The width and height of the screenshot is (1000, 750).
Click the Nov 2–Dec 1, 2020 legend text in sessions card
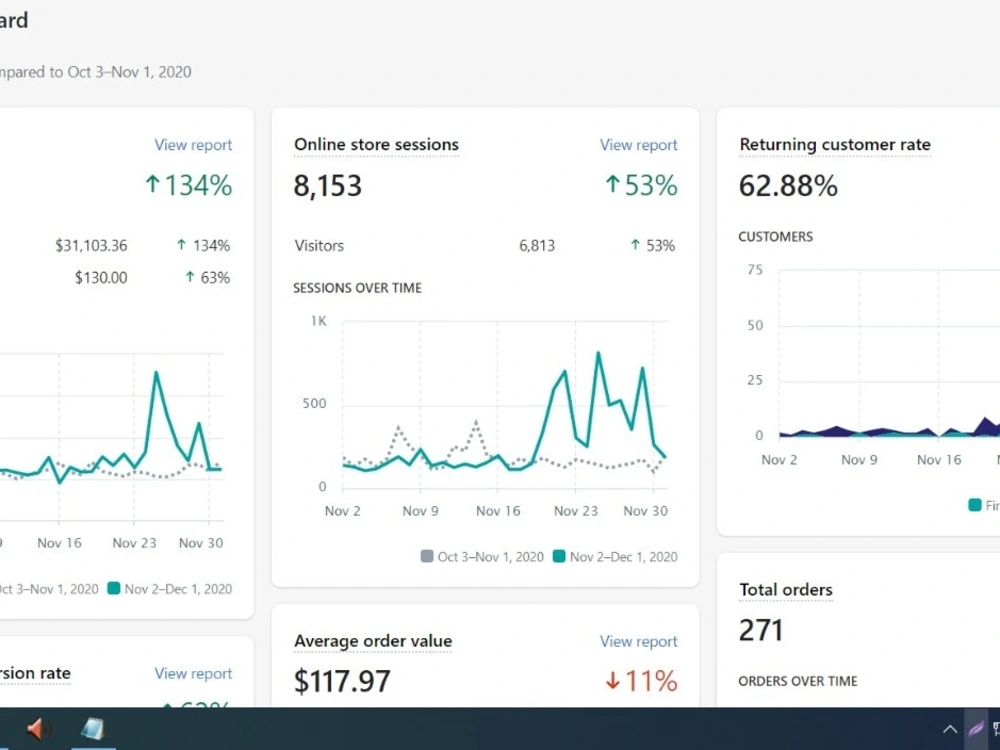(x=624, y=557)
